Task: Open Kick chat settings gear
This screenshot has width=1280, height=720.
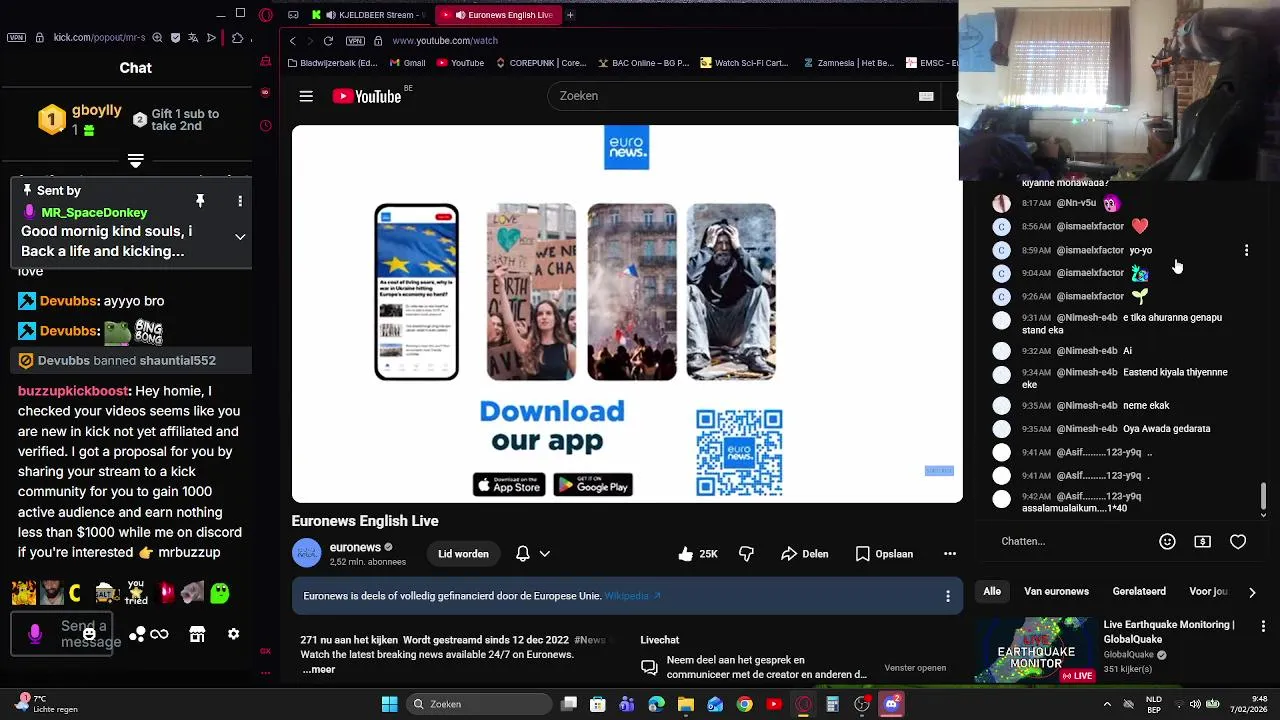Action: pyautogui.click(x=233, y=634)
